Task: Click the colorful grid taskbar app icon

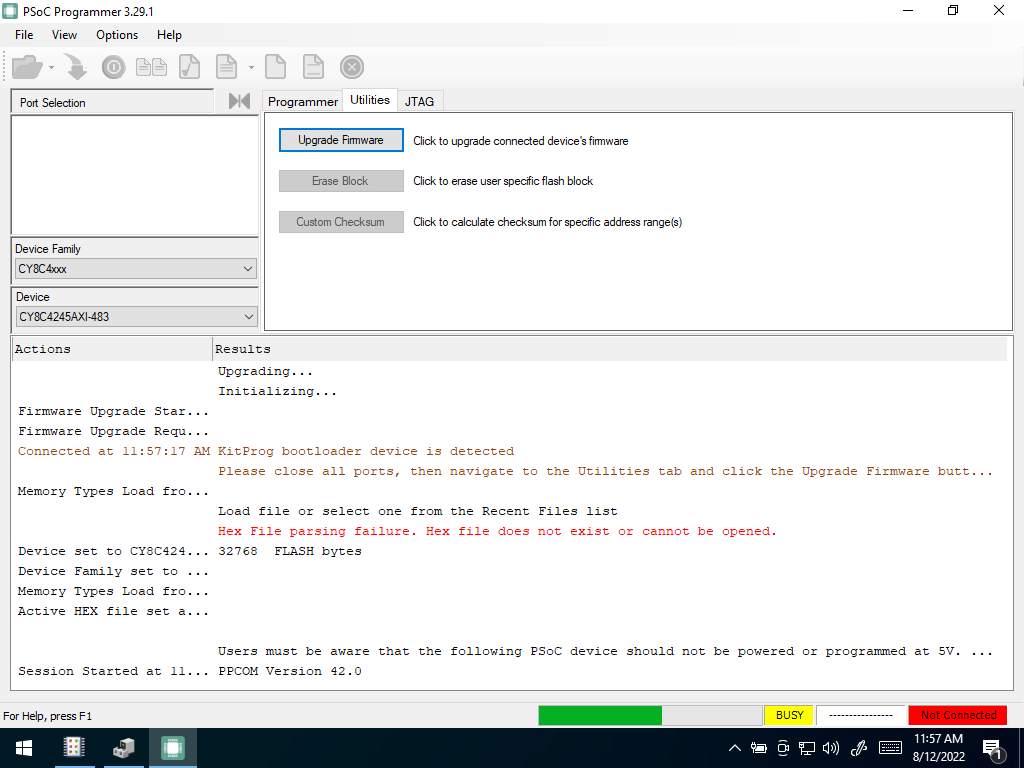Action: click(74, 748)
